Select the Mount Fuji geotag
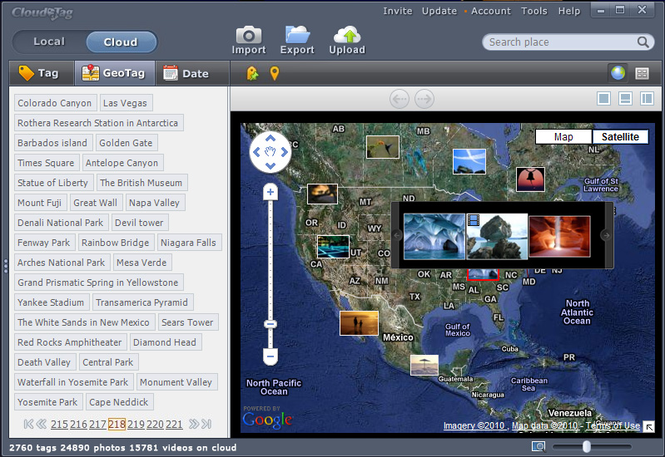The height and width of the screenshot is (457, 665). [40, 203]
